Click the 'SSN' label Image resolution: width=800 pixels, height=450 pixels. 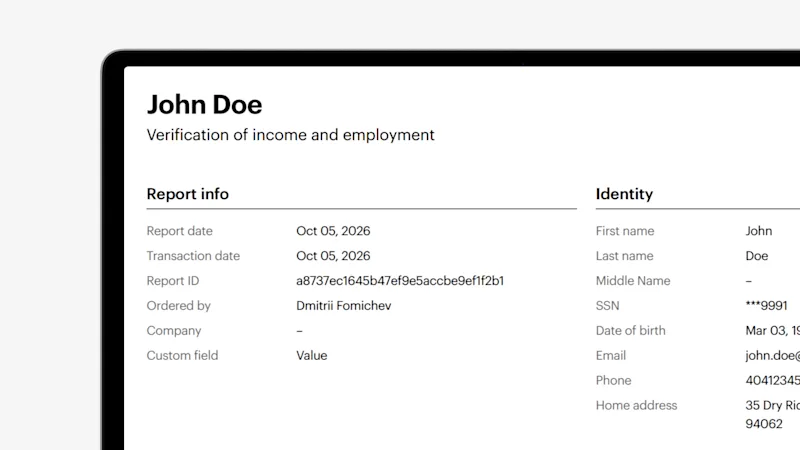(x=607, y=306)
